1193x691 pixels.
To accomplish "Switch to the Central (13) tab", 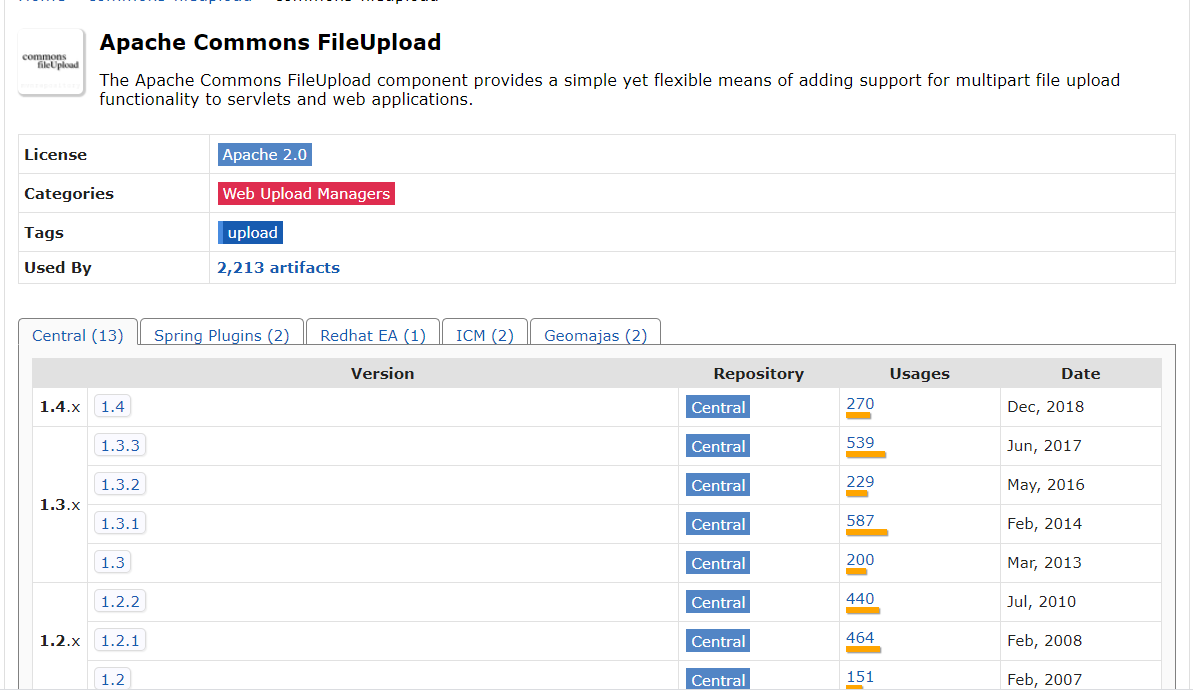I will point(78,335).
